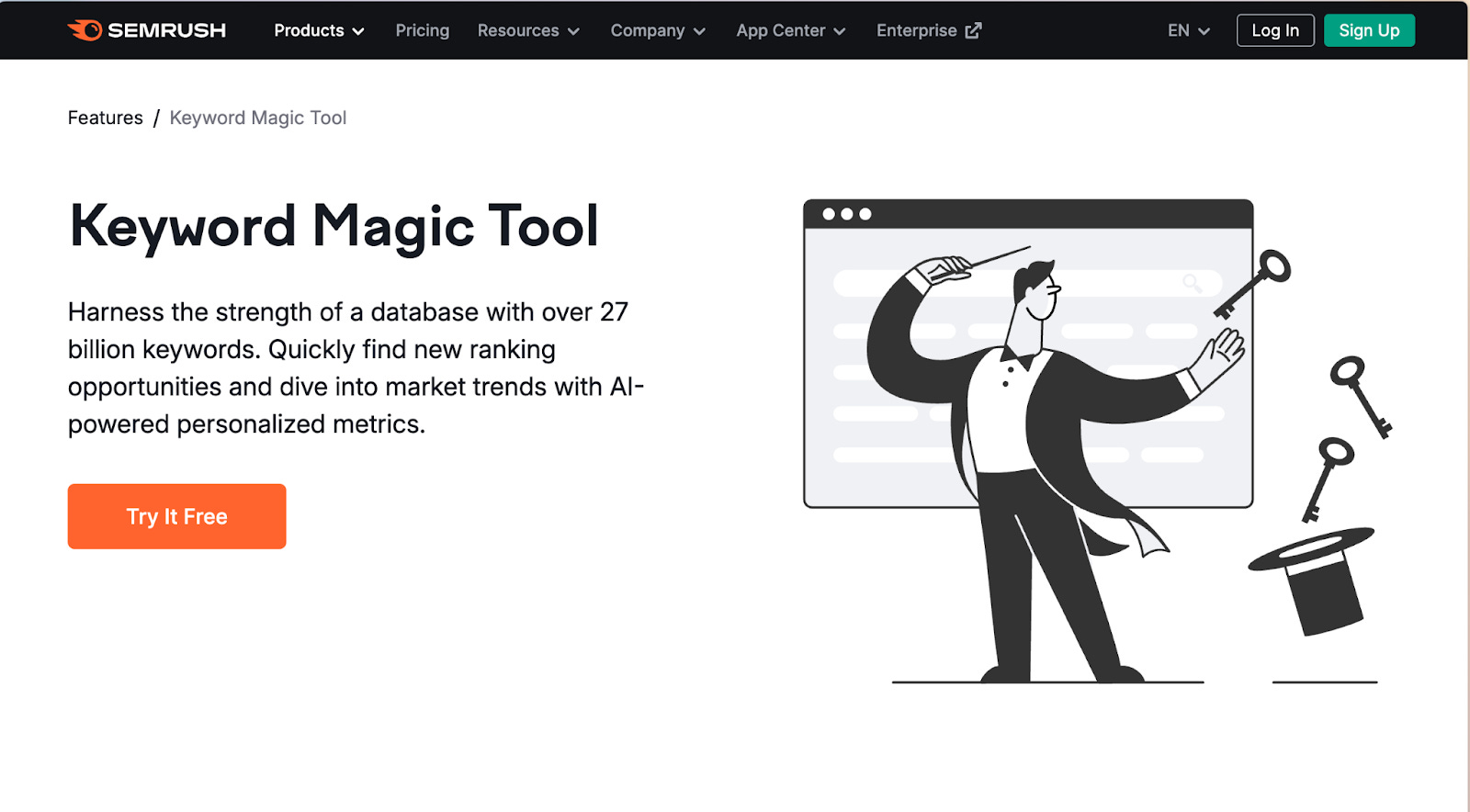Click the Keyword Magic Tool heading
This screenshot has height=812, width=1470.
334,227
